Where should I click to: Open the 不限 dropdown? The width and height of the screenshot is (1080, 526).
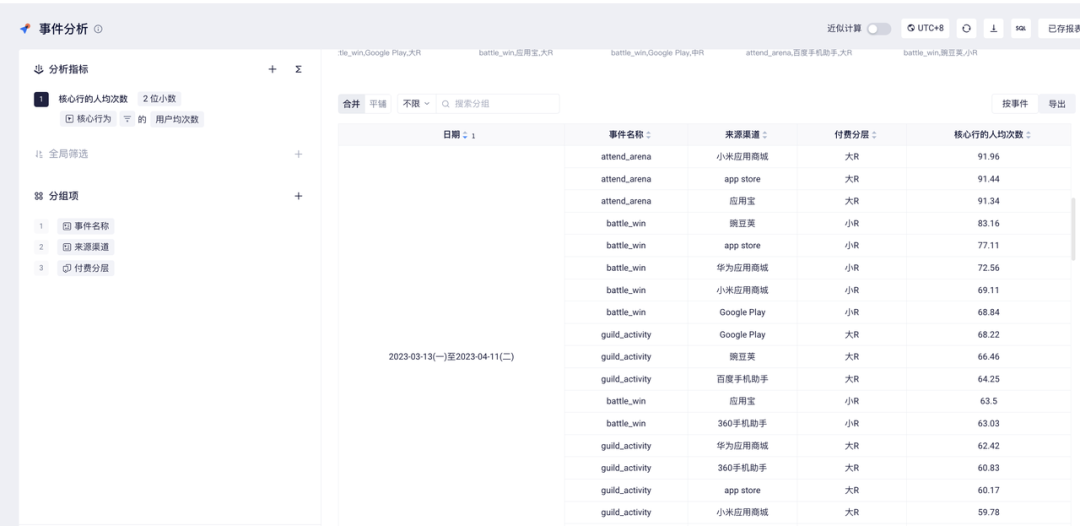417,104
